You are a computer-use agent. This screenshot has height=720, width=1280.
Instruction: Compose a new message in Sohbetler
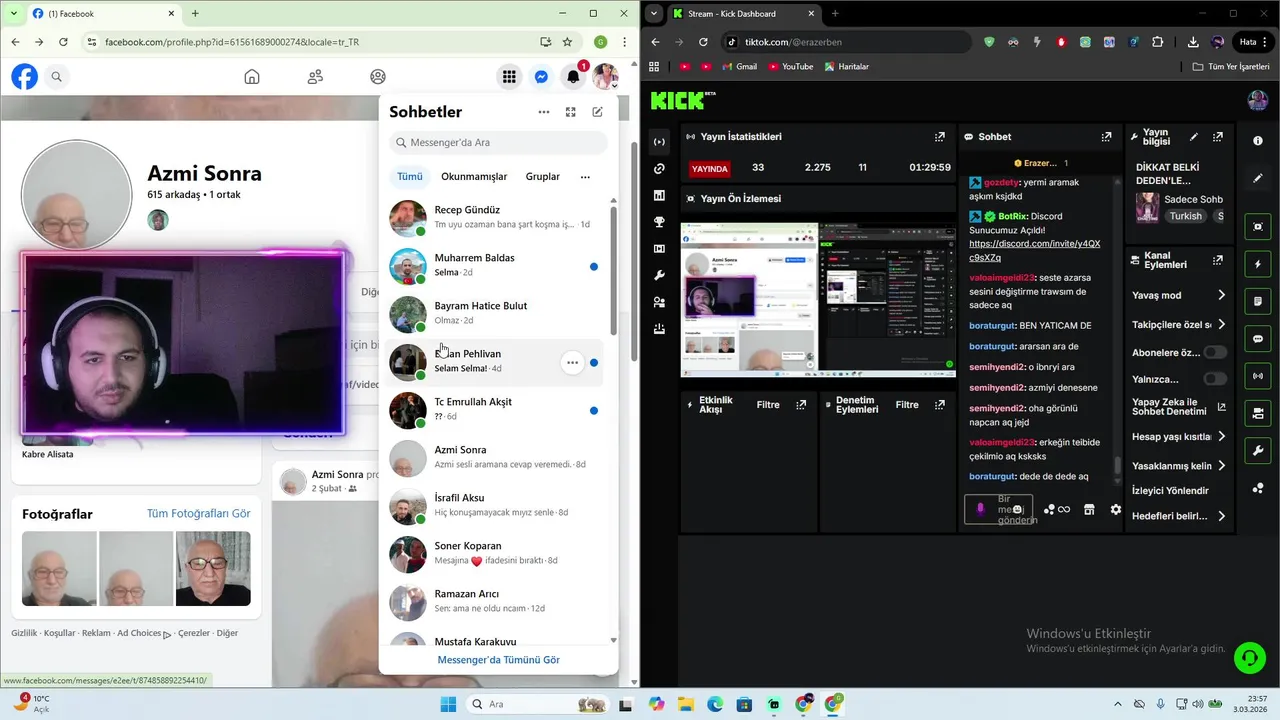pyautogui.click(x=597, y=112)
